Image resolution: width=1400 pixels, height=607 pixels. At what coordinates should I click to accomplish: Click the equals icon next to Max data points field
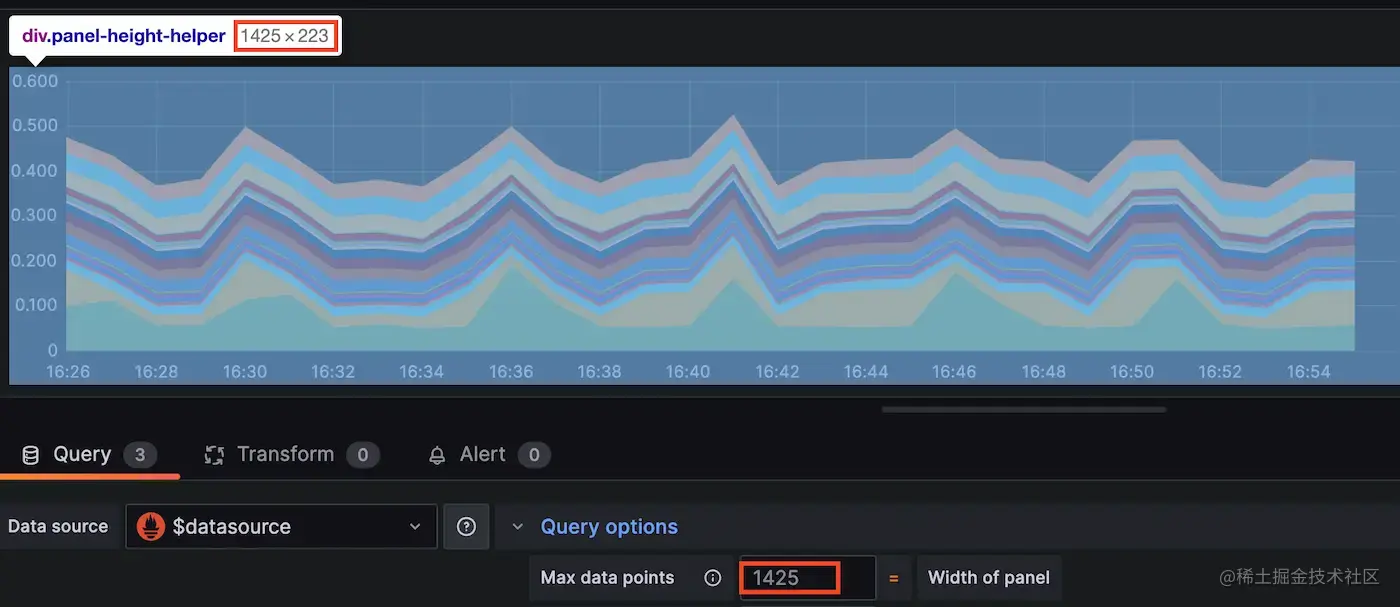coord(893,577)
